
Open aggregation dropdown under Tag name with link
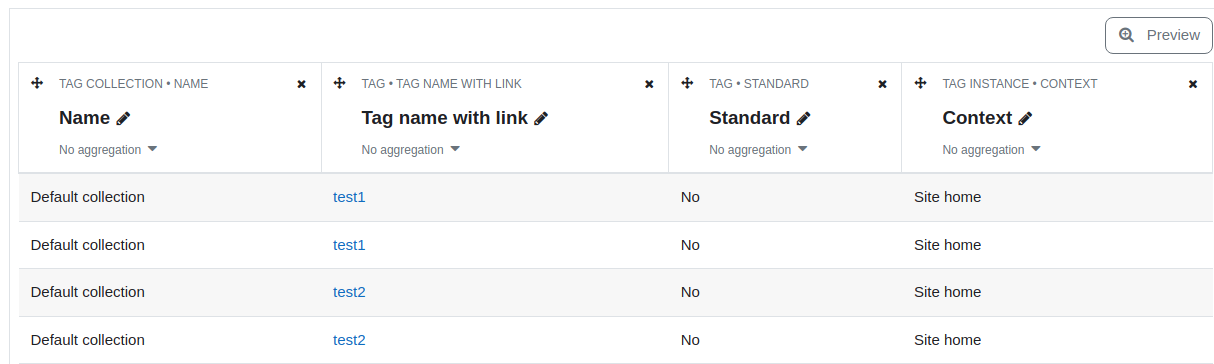(411, 149)
